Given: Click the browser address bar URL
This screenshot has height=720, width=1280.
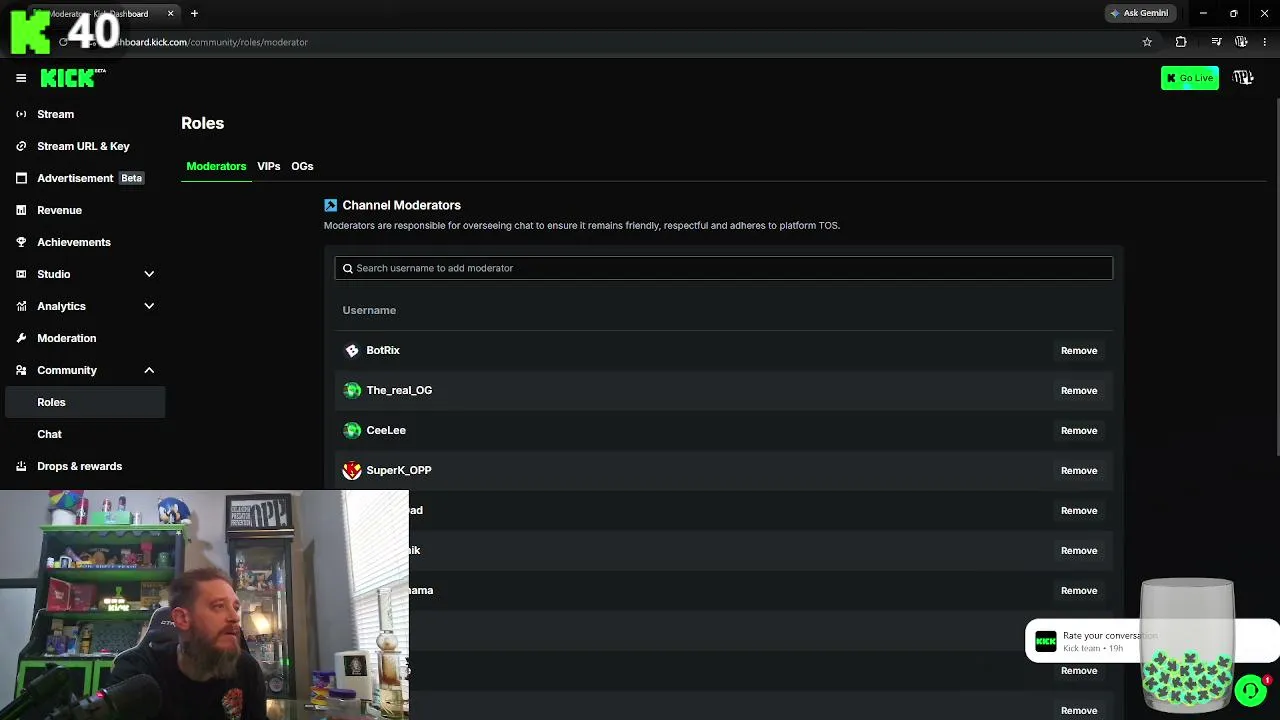Looking at the screenshot, I should click(x=208, y=42).
